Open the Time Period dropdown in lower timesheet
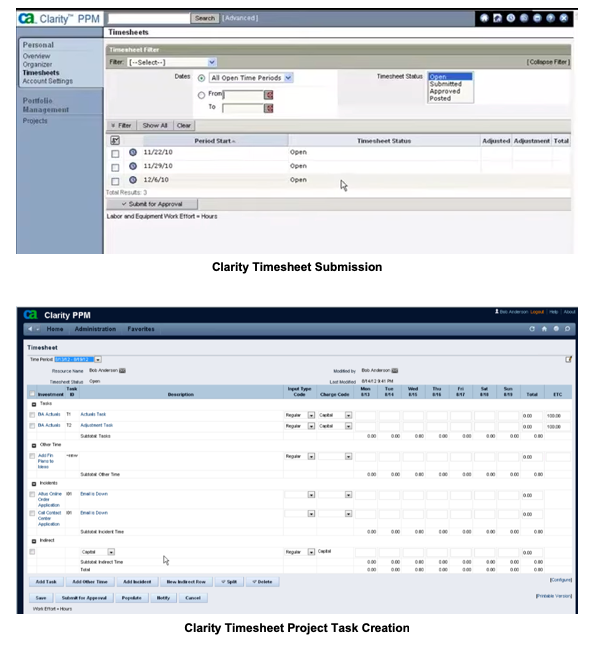This screenshot has height=646, width=600. 98,360
